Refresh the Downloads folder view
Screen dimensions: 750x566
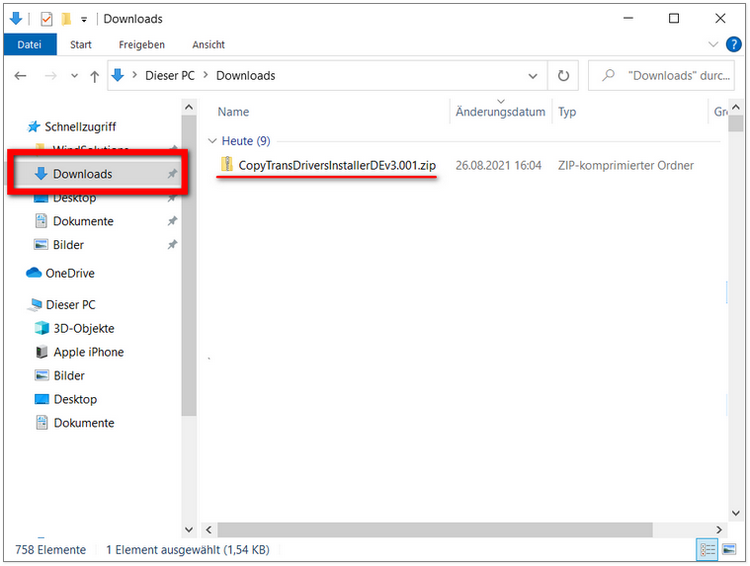(x=563, y=76)
